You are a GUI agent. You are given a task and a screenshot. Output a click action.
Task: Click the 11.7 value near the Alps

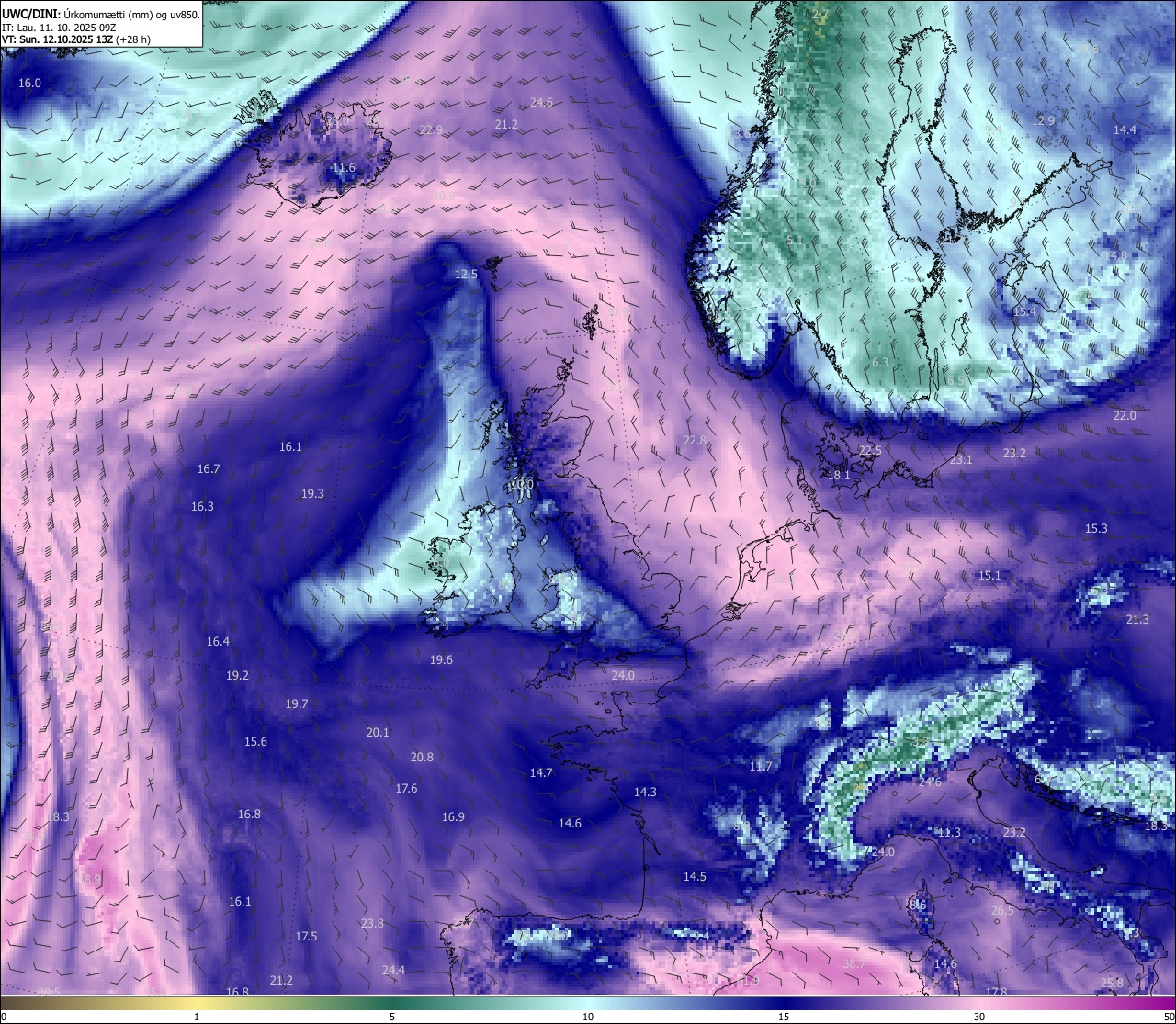761,767
